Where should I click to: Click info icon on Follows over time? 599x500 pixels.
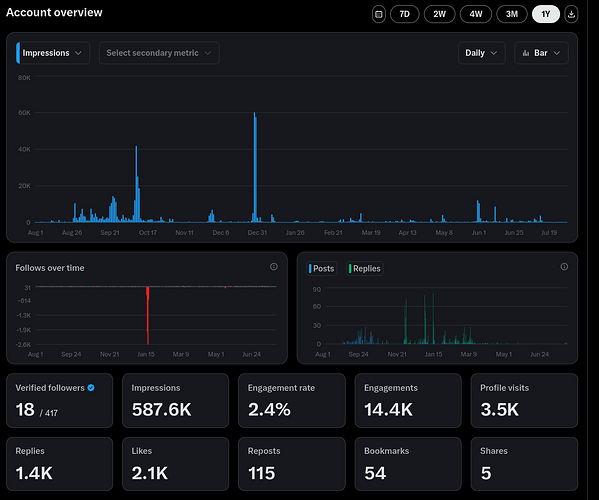pyautogui.click(x=274, y=267)
